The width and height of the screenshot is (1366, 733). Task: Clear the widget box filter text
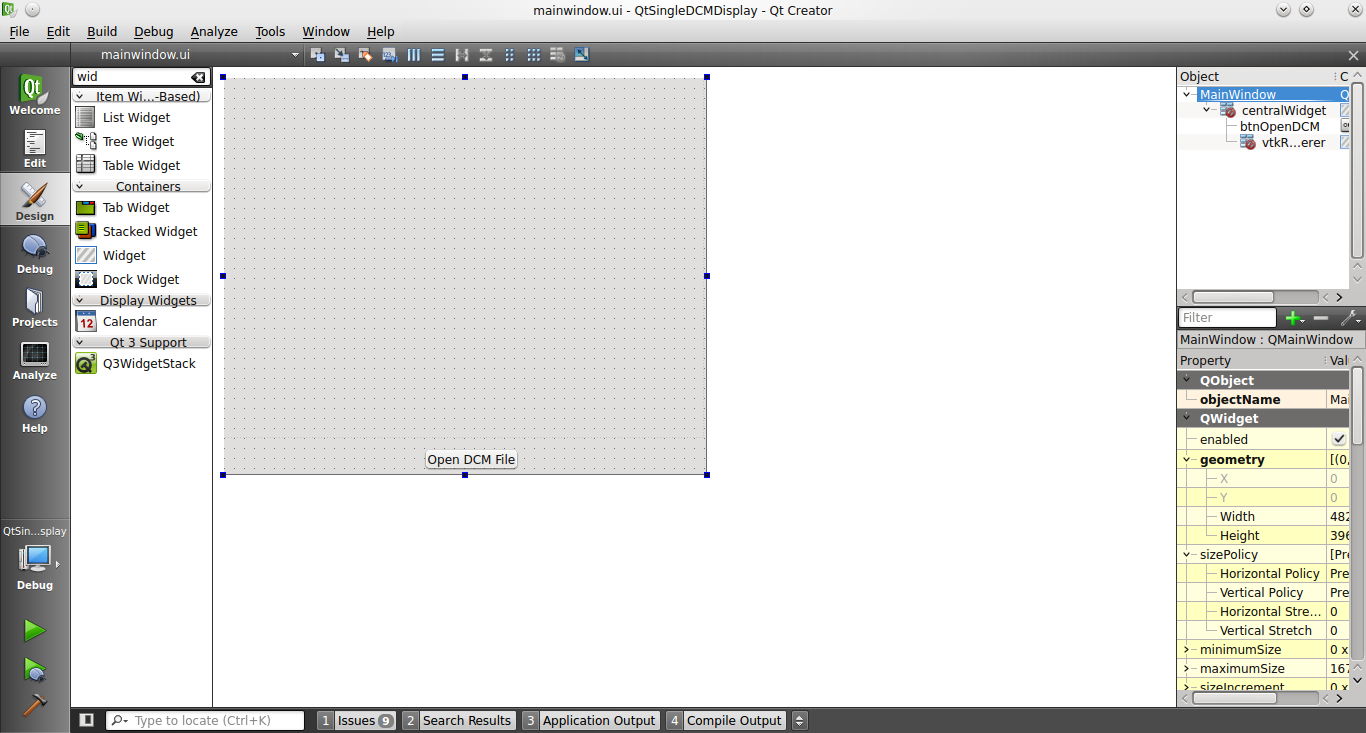pos(198,77)
